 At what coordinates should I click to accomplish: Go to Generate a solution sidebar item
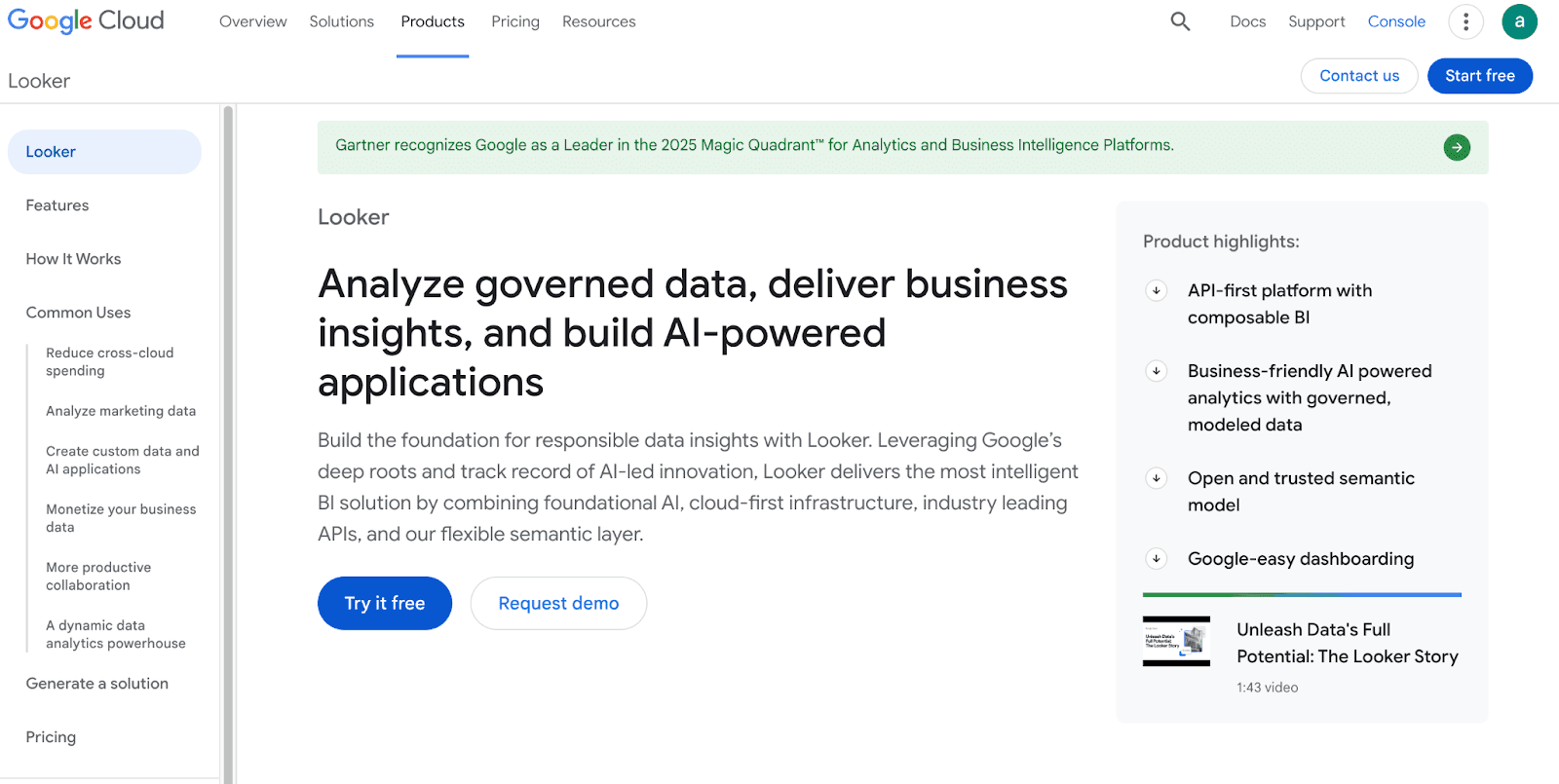click(x=97, y=684)
